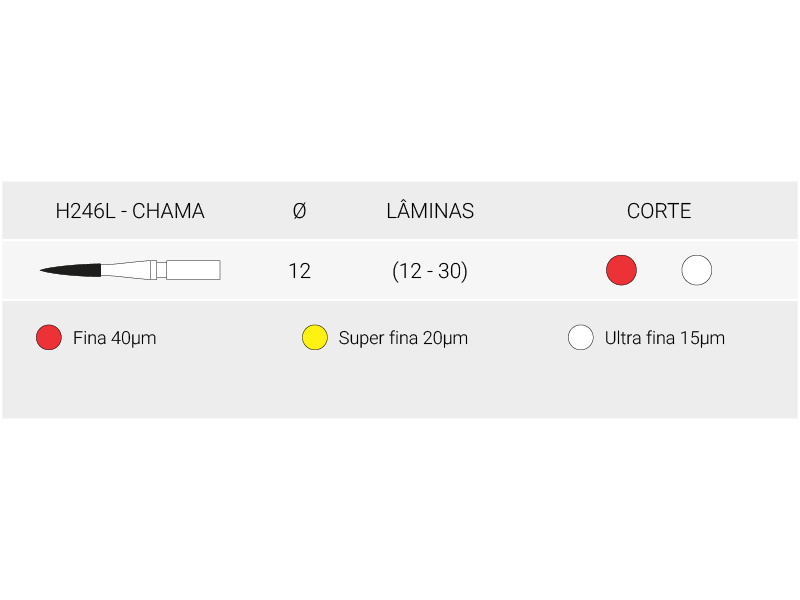800x600 pixels.
Task: Click the Ø diameter symbol in header
Action: 299,211
